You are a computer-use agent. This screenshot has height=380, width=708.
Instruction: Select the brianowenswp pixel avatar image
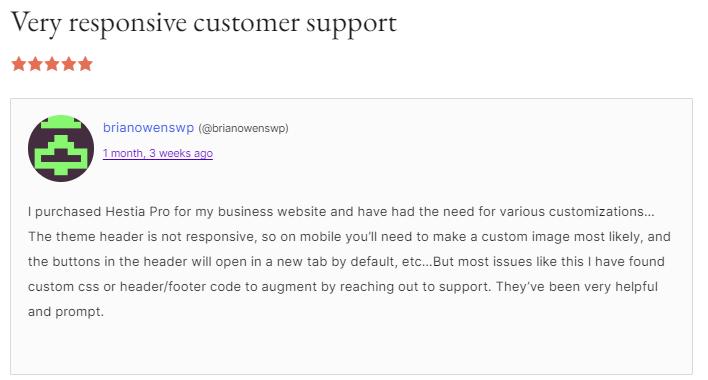pyautogui.click(x=61, y=148)
